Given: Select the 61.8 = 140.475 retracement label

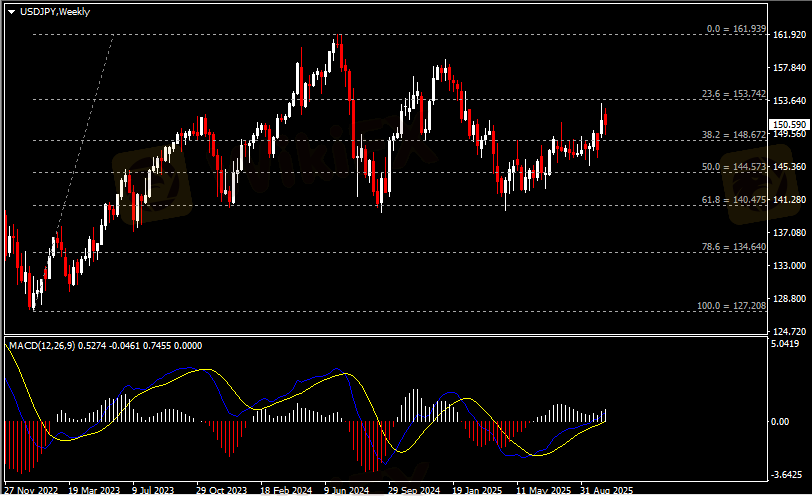Looking at the screenshot, I should pos(735,200).
